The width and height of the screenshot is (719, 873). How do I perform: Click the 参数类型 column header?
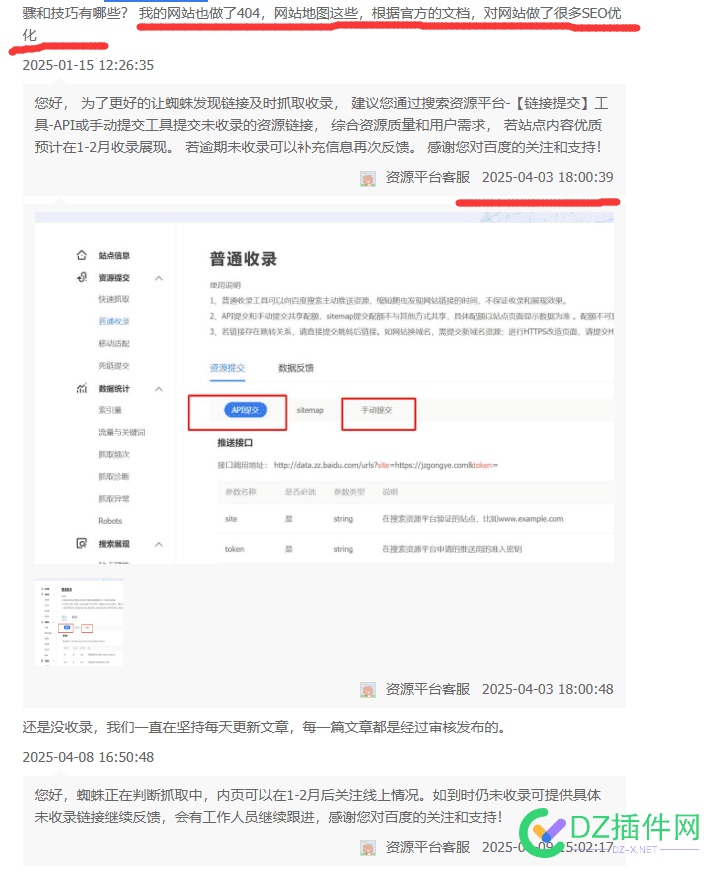(349, 492)
